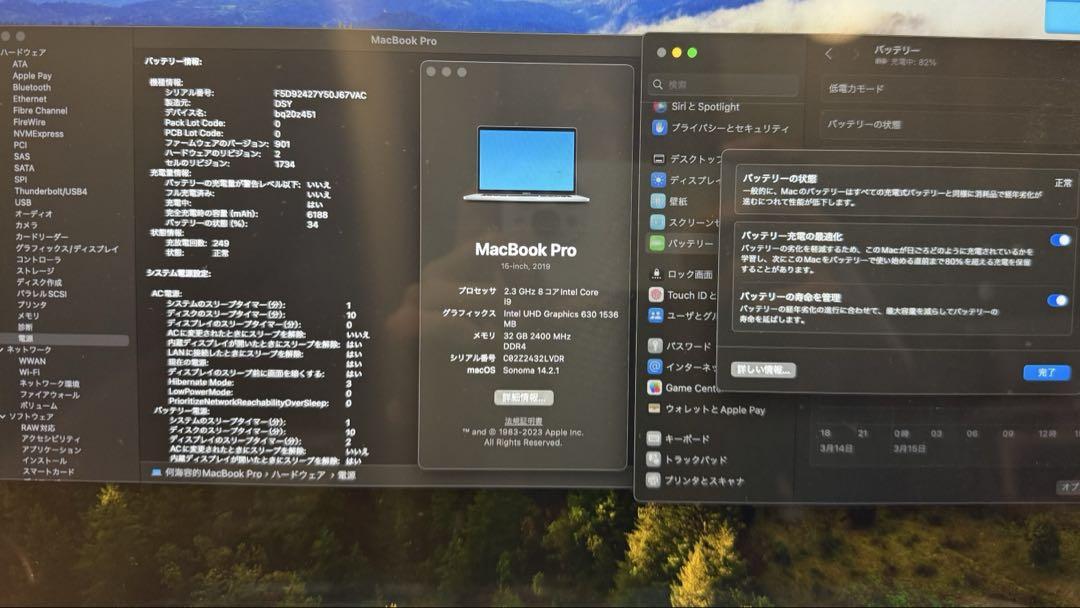
Task: Select Thunderbolt/USB4 in the sidebar
Action: pyautogui.click(x=50, y=191)
